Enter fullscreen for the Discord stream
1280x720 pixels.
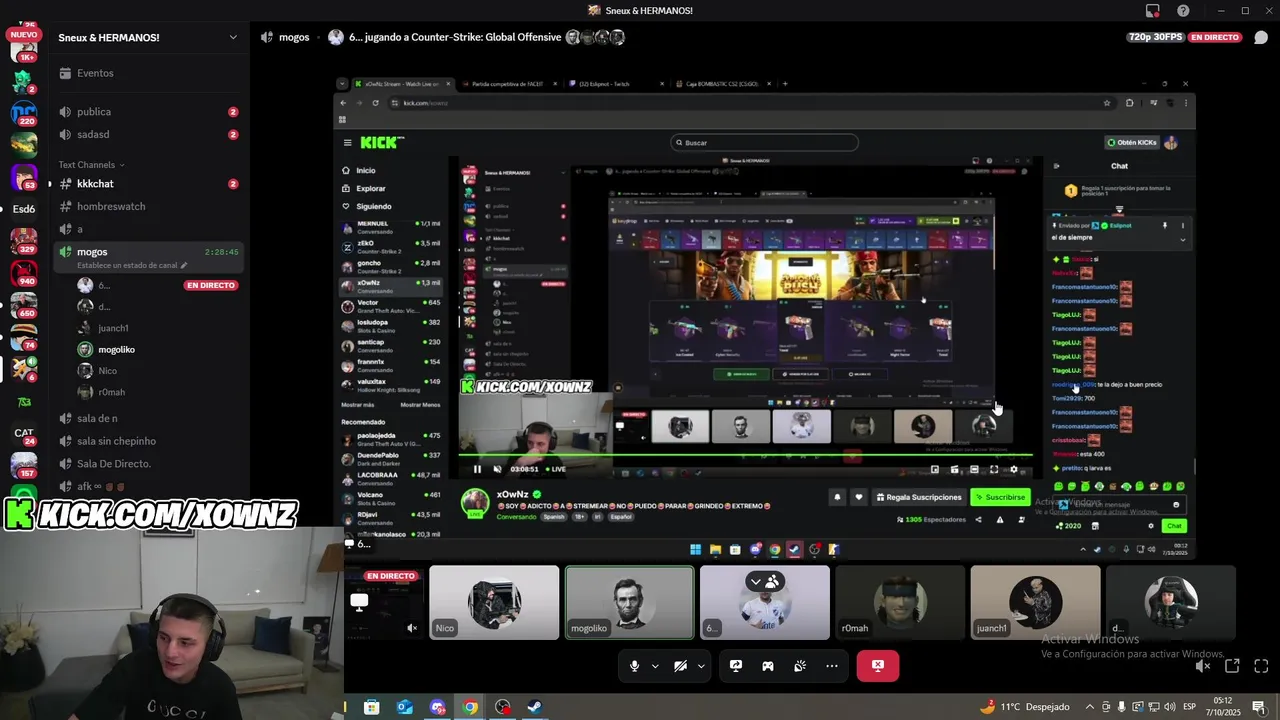pos(1261,666)
